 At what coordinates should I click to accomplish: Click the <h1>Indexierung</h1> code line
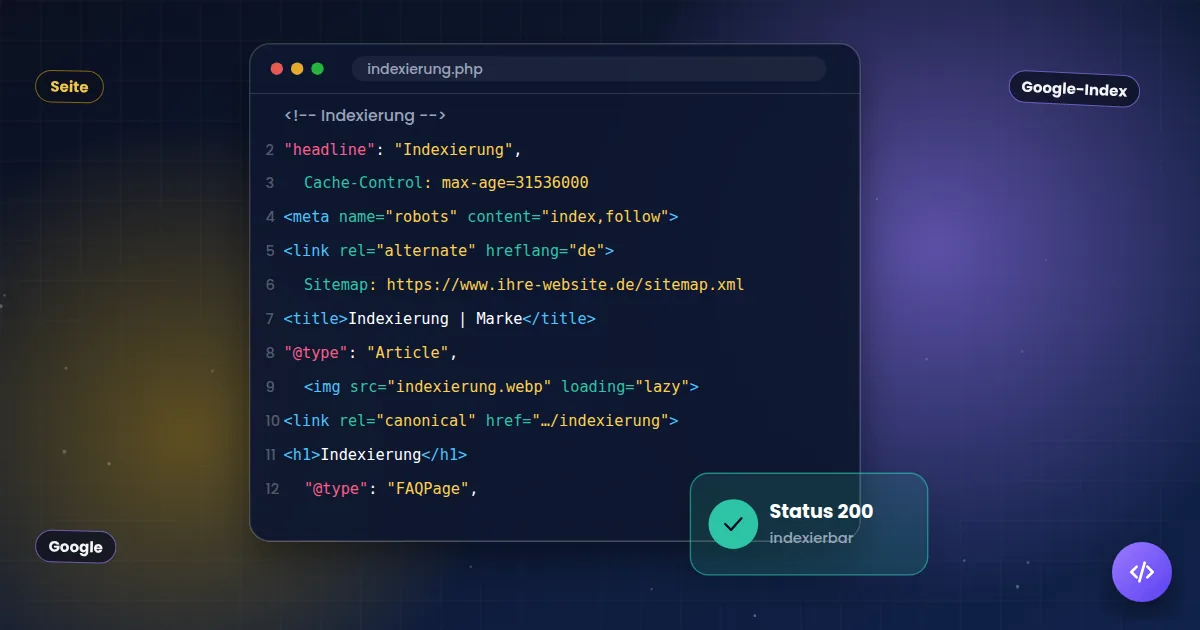coord(375,455)
